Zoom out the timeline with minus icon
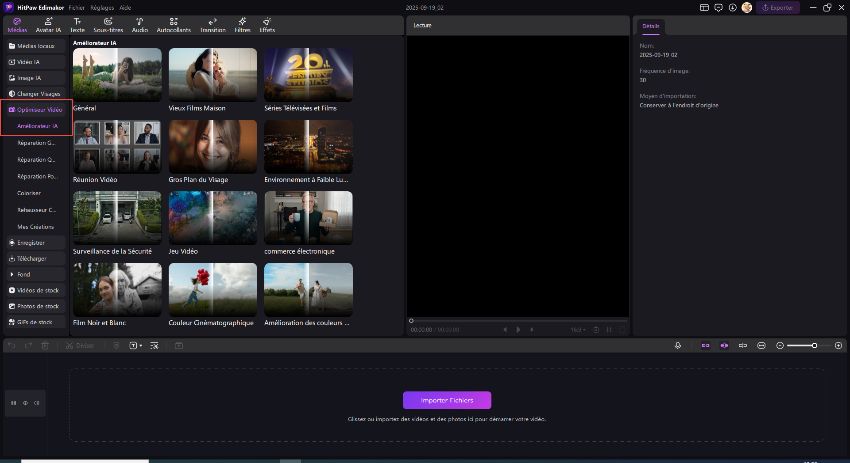This screenshot has height=463, width=850. point(780,345)
